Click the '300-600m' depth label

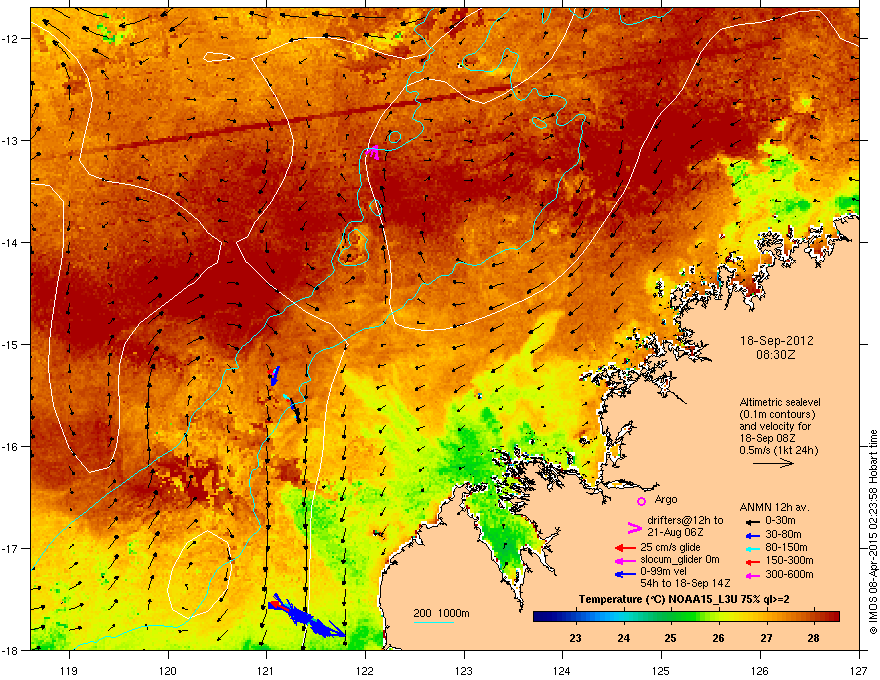789,574
